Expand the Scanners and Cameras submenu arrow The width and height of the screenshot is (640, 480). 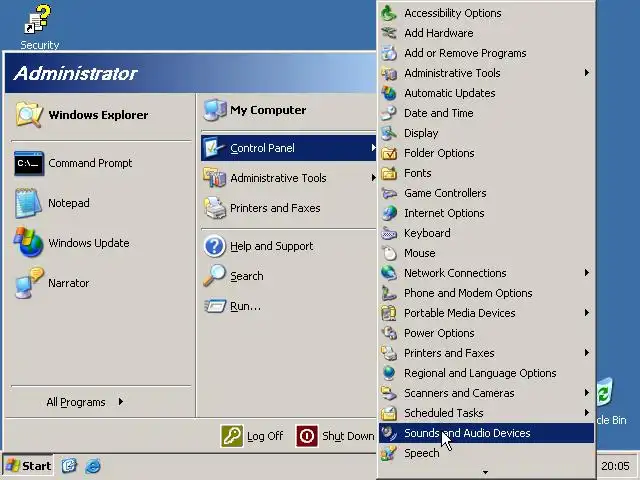[587, 393]
